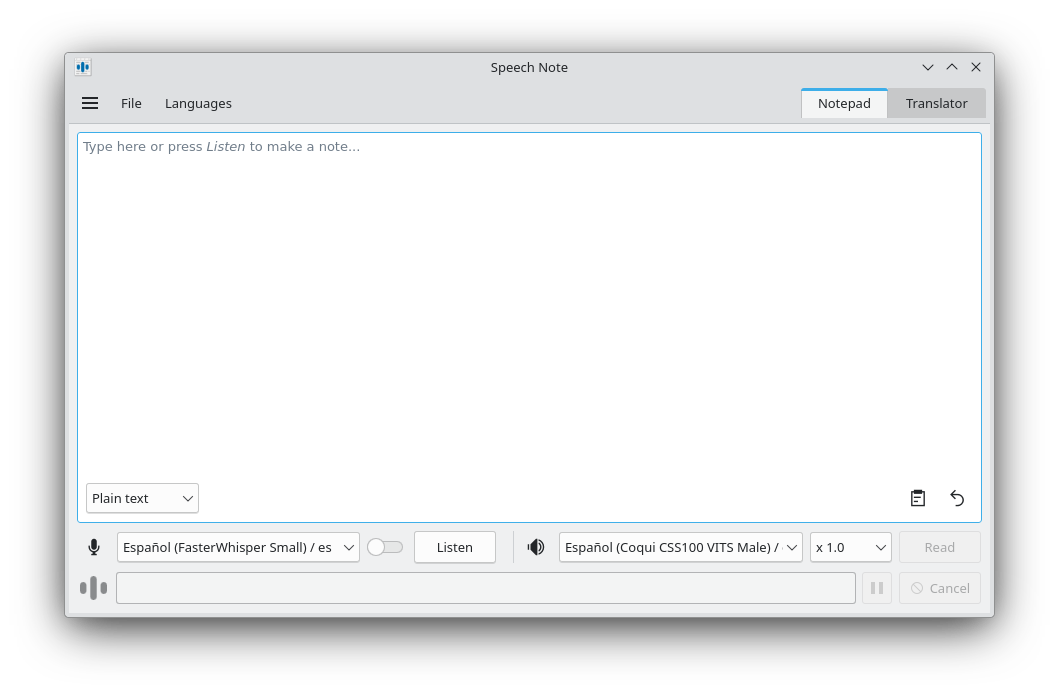Click the Speech Note app icon

[83, 67]
